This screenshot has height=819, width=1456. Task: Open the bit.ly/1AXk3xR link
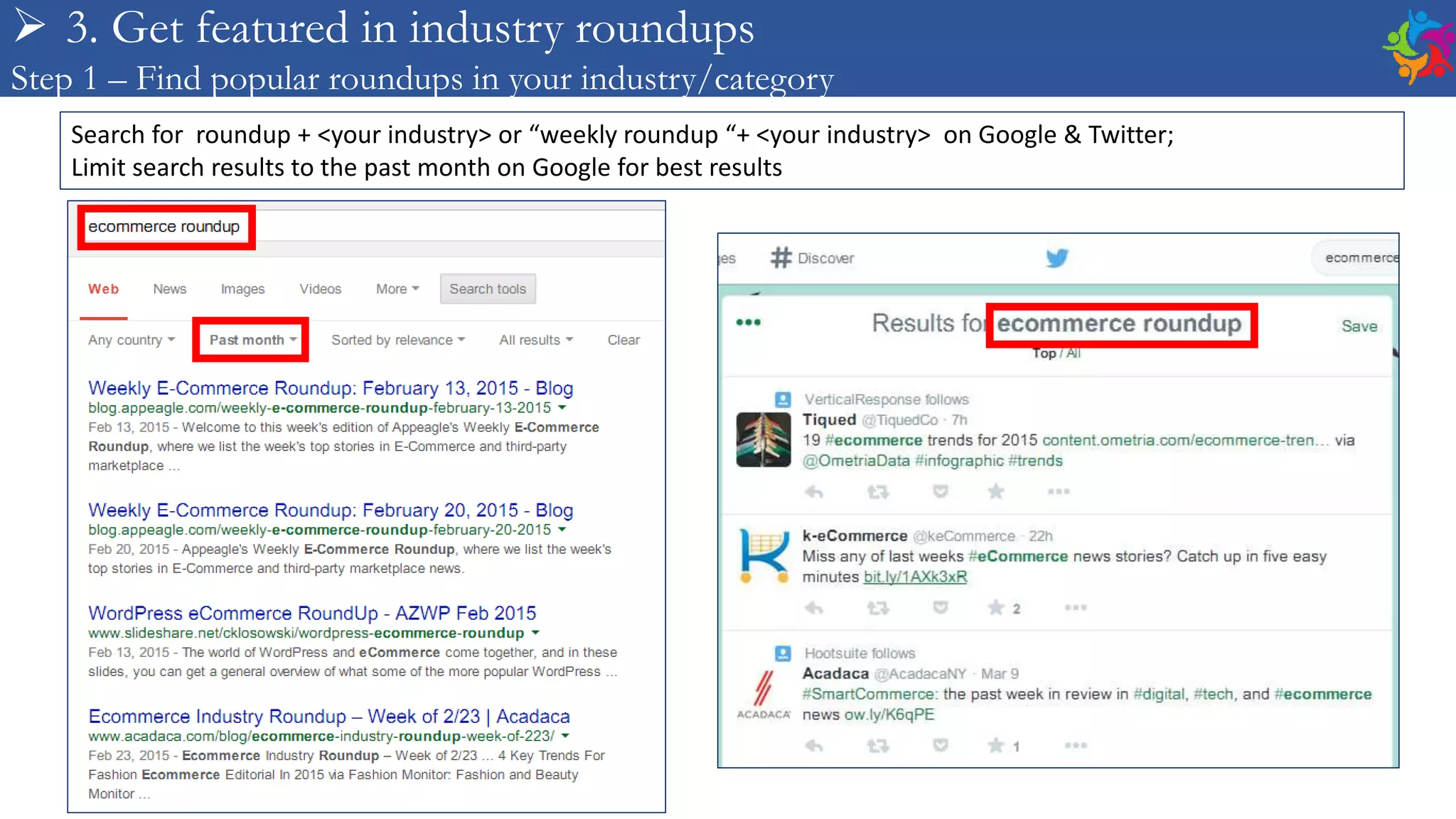pyautogui.click(x=915, y=577)
